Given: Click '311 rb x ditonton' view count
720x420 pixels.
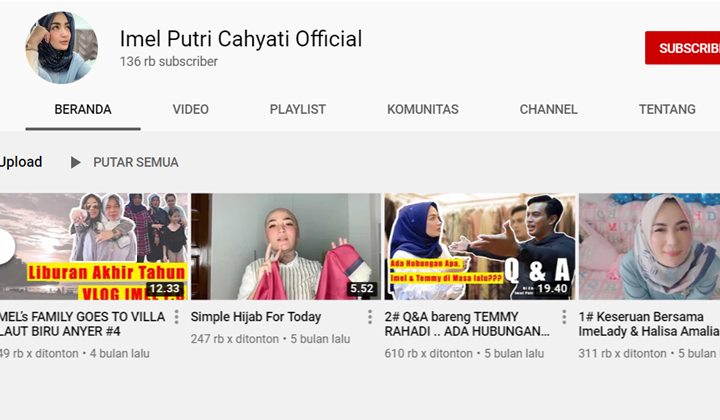Looking at the screenshot, I should (x=622, y=353).
